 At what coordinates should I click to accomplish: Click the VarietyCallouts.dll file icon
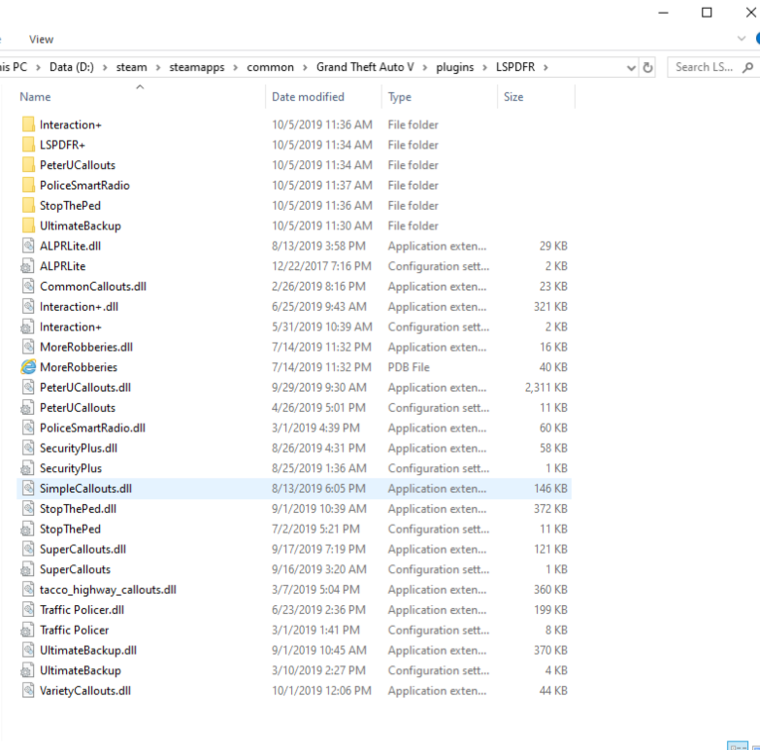(28, 690)
